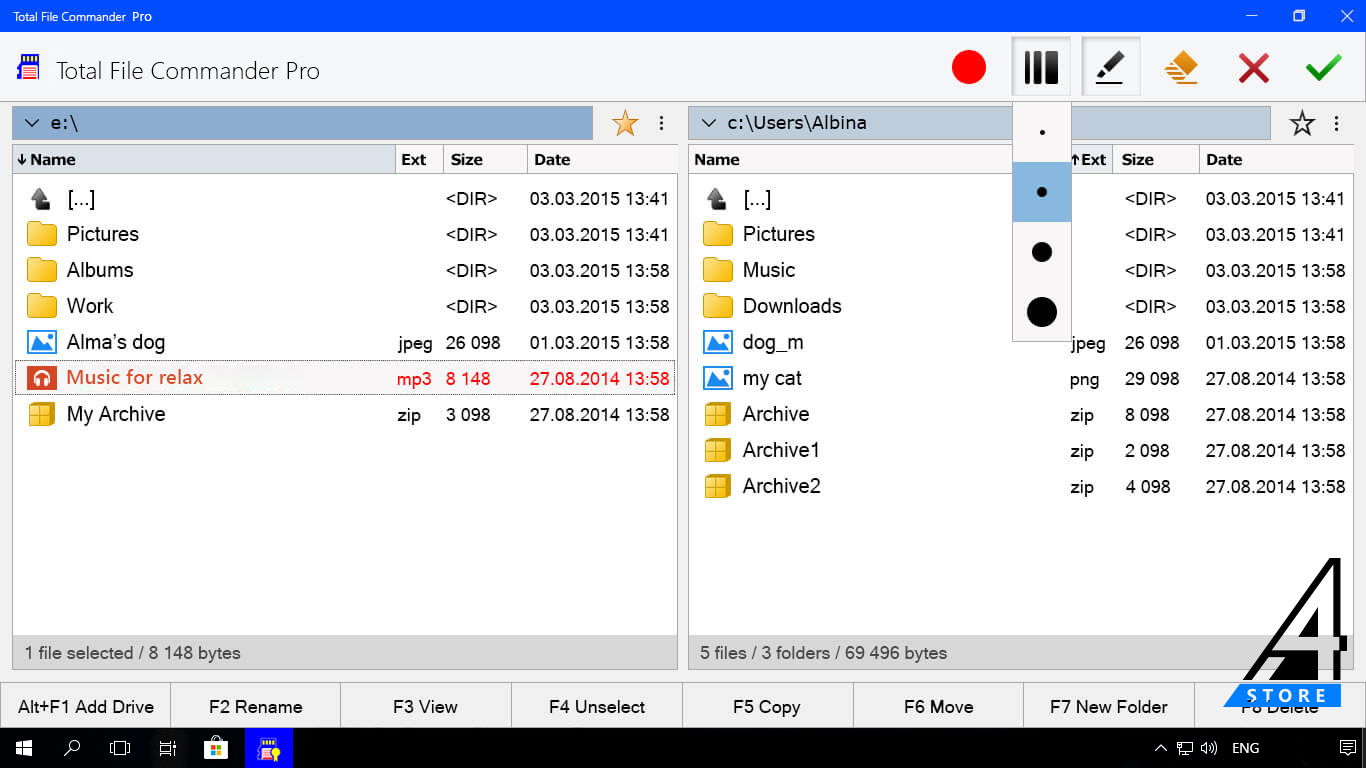This screenshot has height=768, width=1366.
Task: Click Alma's dog image icon
Action: coord(41,342)
